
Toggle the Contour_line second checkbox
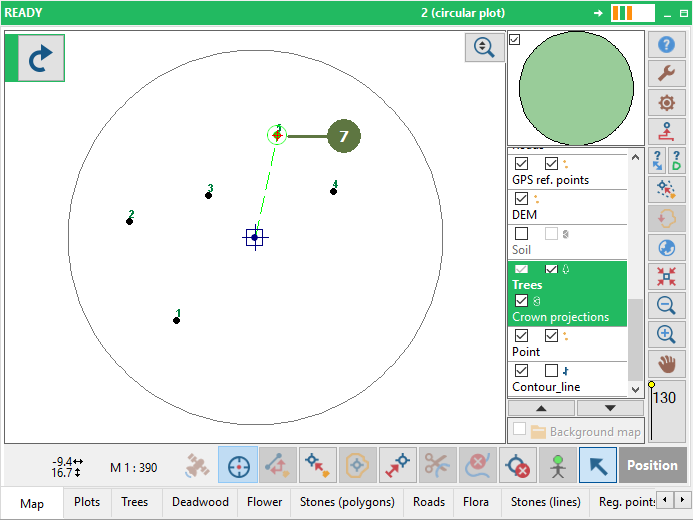click(551, 370)
